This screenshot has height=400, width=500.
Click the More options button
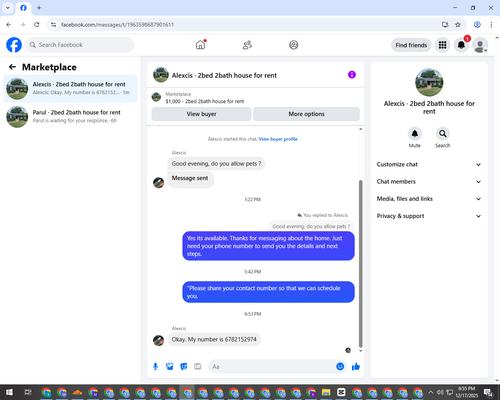(306, 114)
